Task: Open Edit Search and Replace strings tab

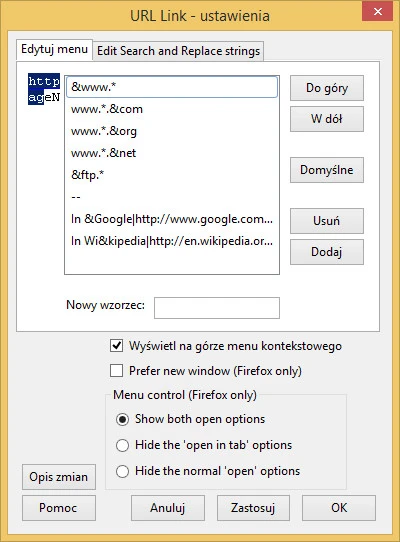Action: pos(178,51)
